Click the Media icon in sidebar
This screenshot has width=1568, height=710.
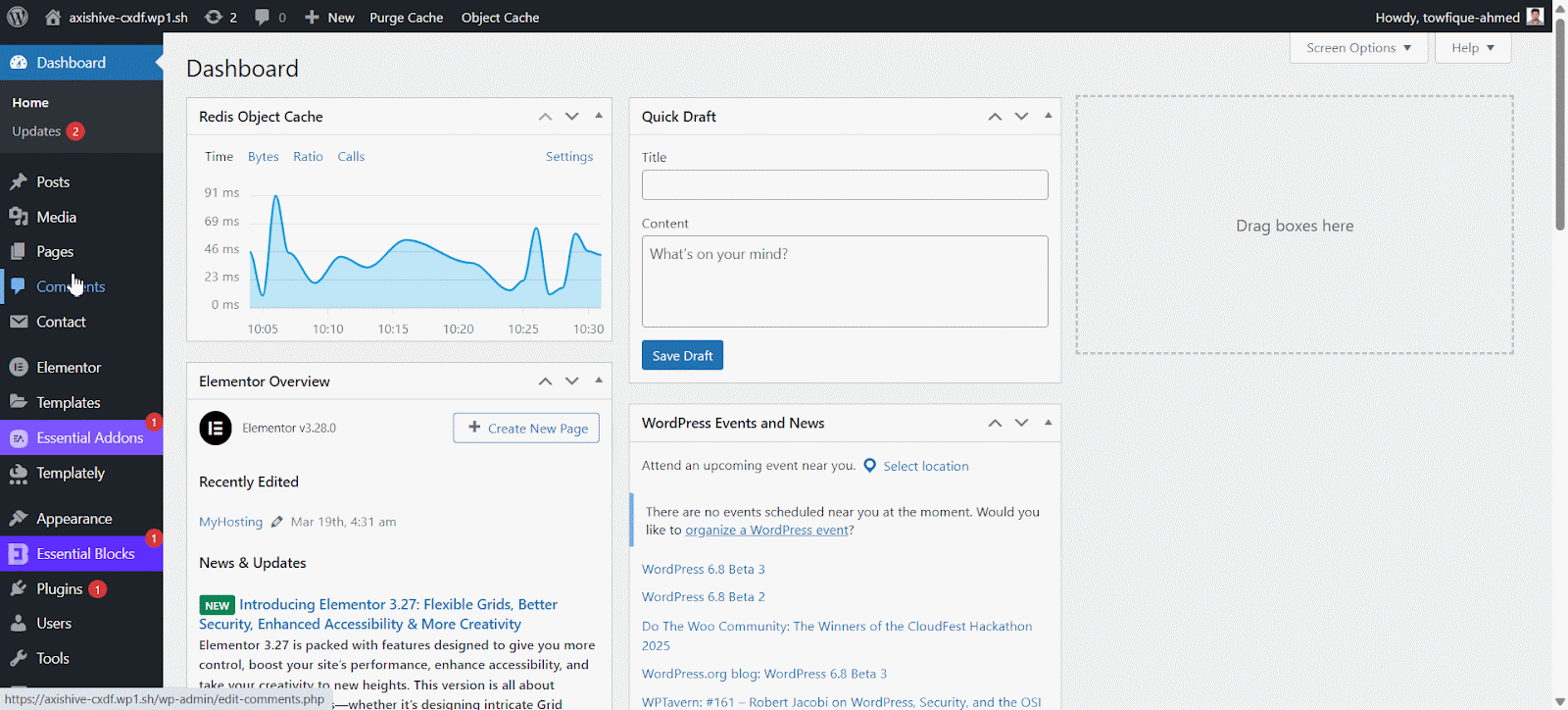(19, 217)
